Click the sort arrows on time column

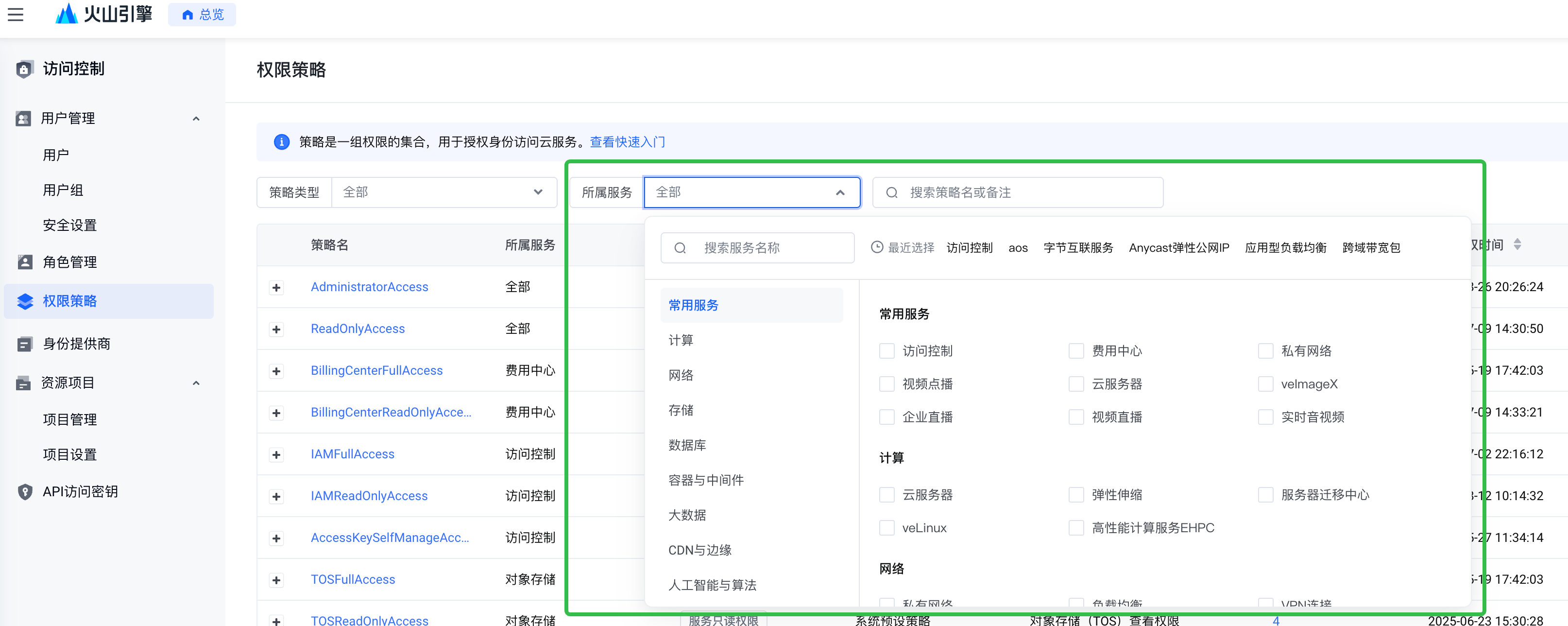tap(1517, 245)
